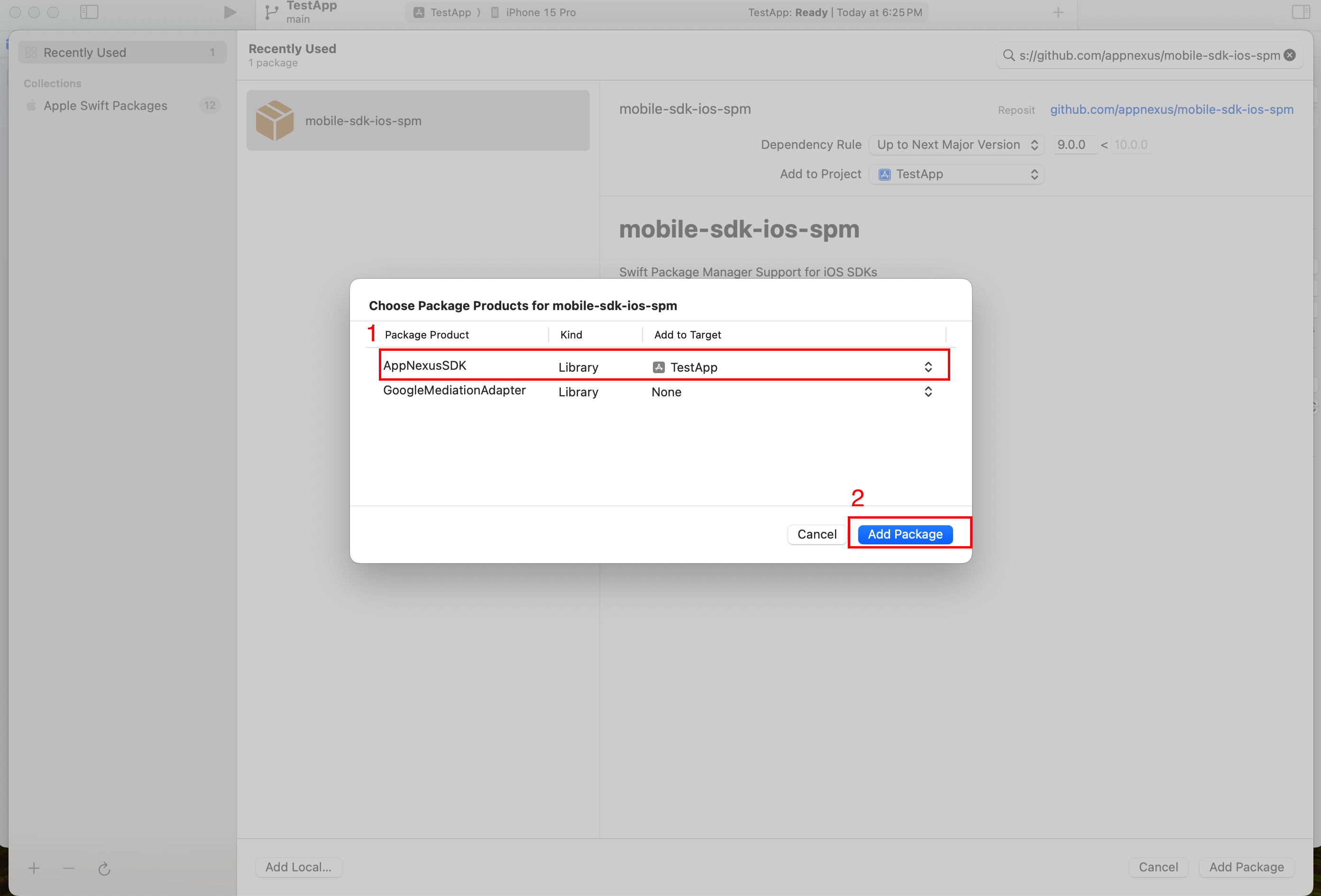Click the Kind column header
Image resolution: width=1321 pixels, height=896 pixels.
click(571, 335)
